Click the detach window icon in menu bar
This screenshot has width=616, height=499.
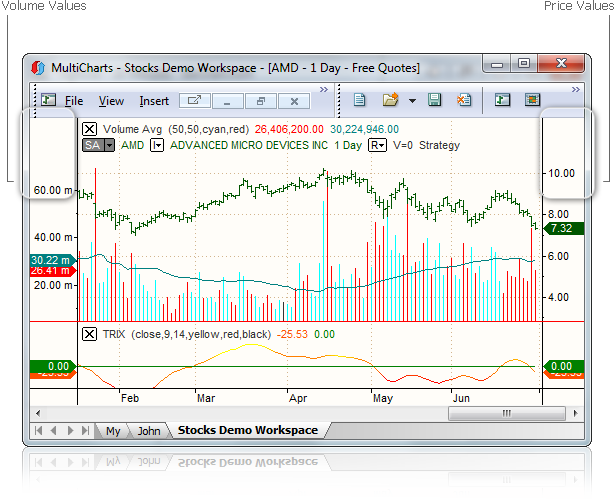point(194,101)
